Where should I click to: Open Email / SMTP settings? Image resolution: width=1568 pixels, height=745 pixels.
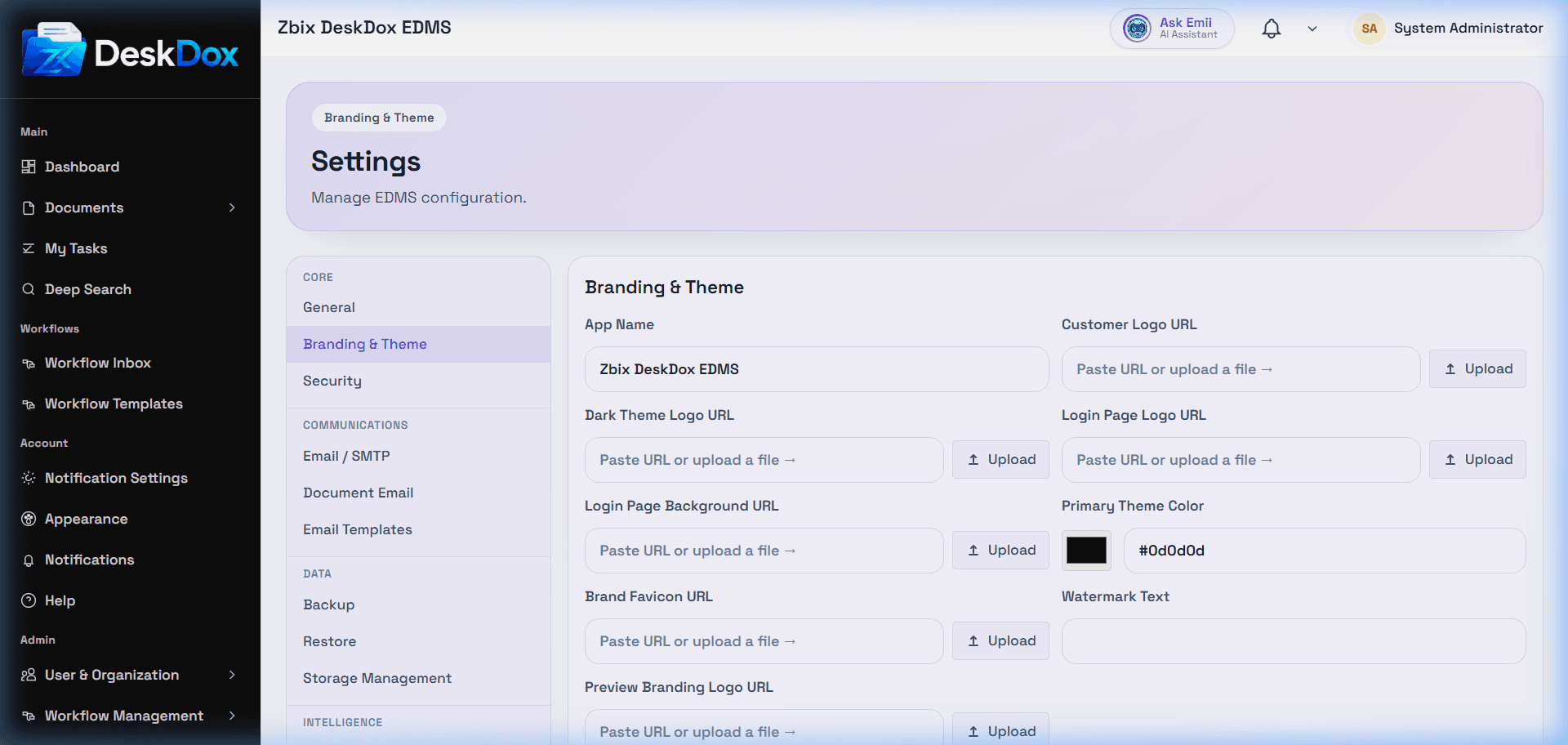[418, 456]
